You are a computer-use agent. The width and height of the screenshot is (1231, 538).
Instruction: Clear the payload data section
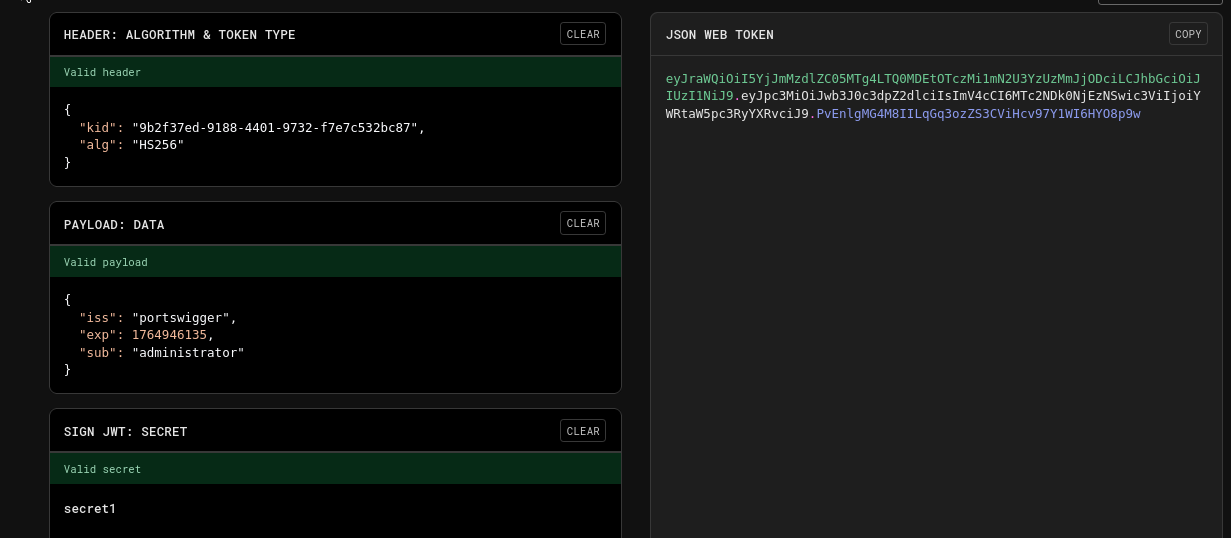click(583, 223)
